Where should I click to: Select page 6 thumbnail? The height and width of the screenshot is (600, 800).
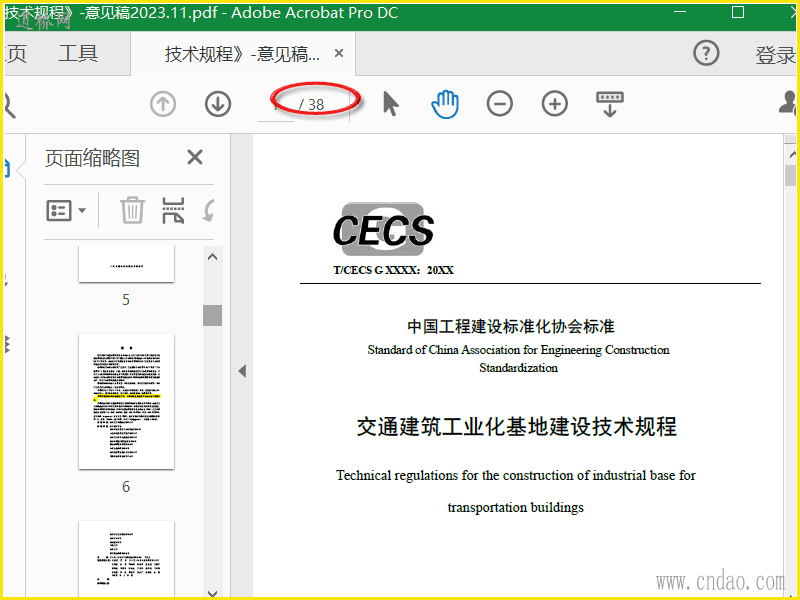[127, 402]
